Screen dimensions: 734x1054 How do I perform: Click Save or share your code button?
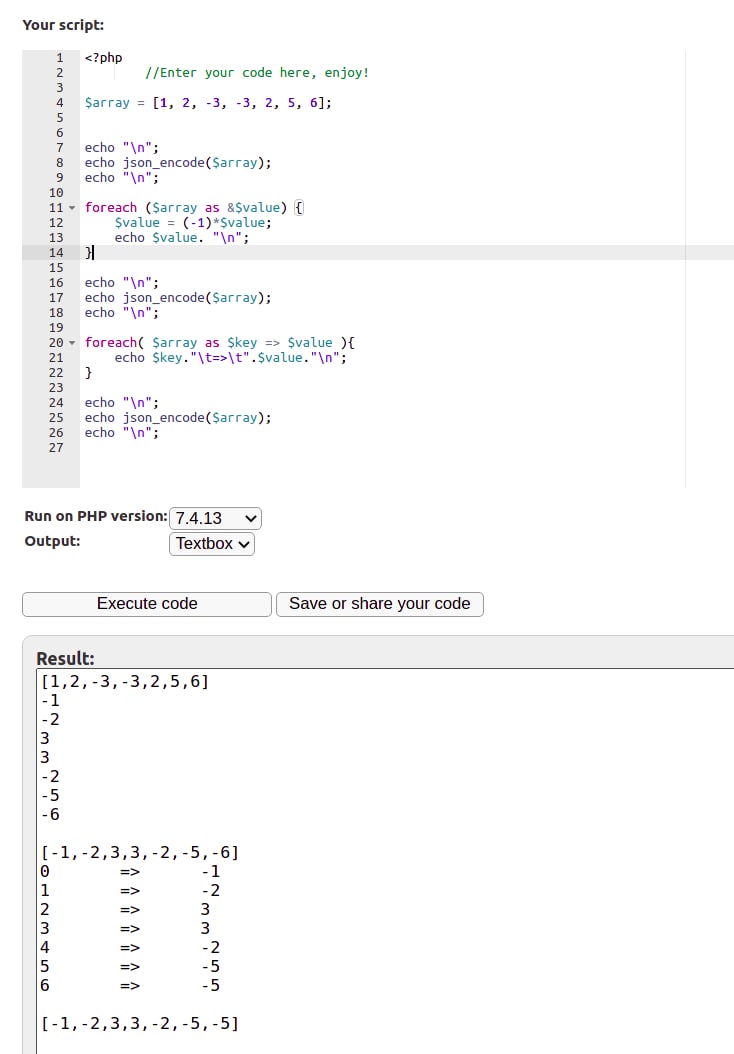pyautogui.click(x=379, y=604)
